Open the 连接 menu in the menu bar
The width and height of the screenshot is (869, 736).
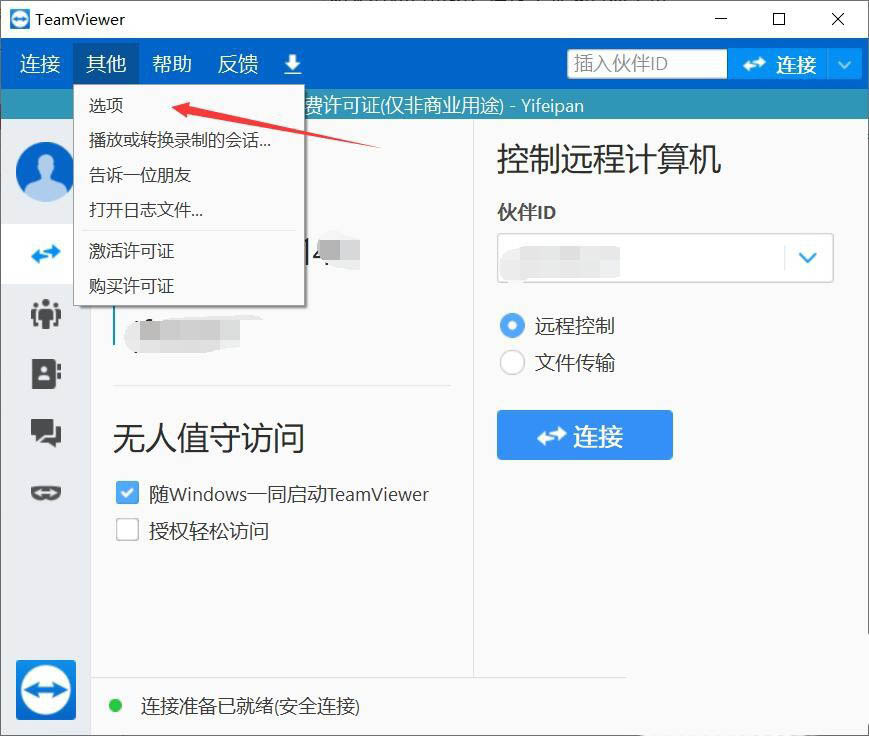tap(40, 64)
